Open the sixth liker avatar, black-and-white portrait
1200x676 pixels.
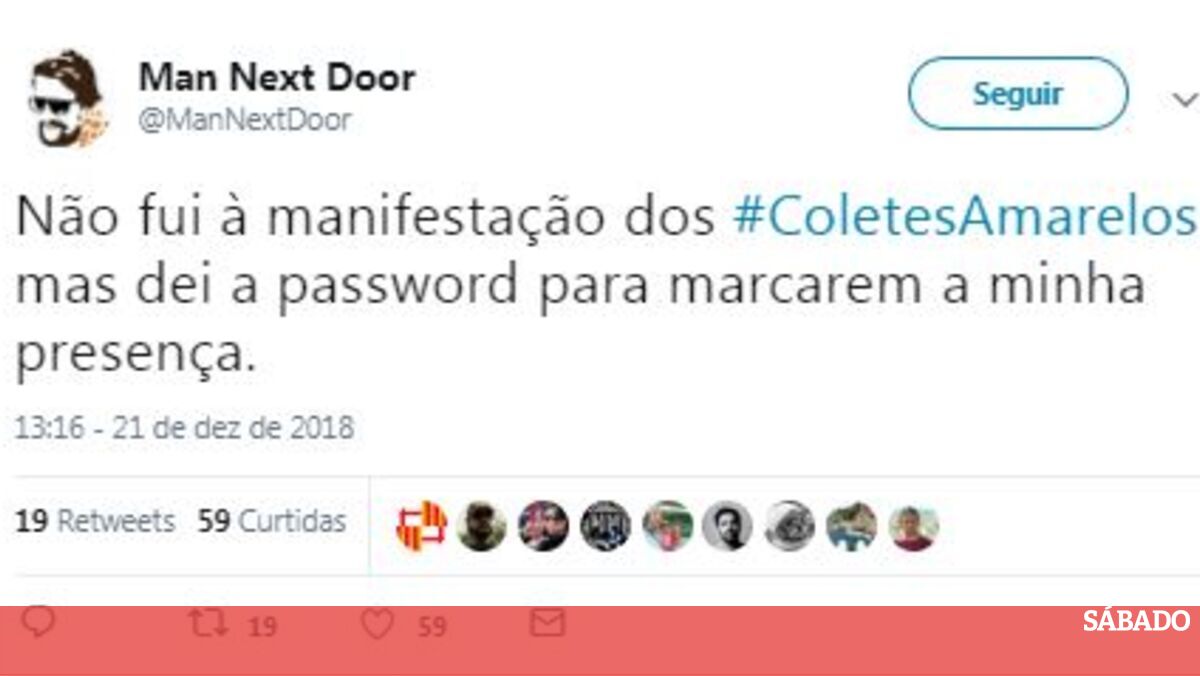tap(727, 526)
